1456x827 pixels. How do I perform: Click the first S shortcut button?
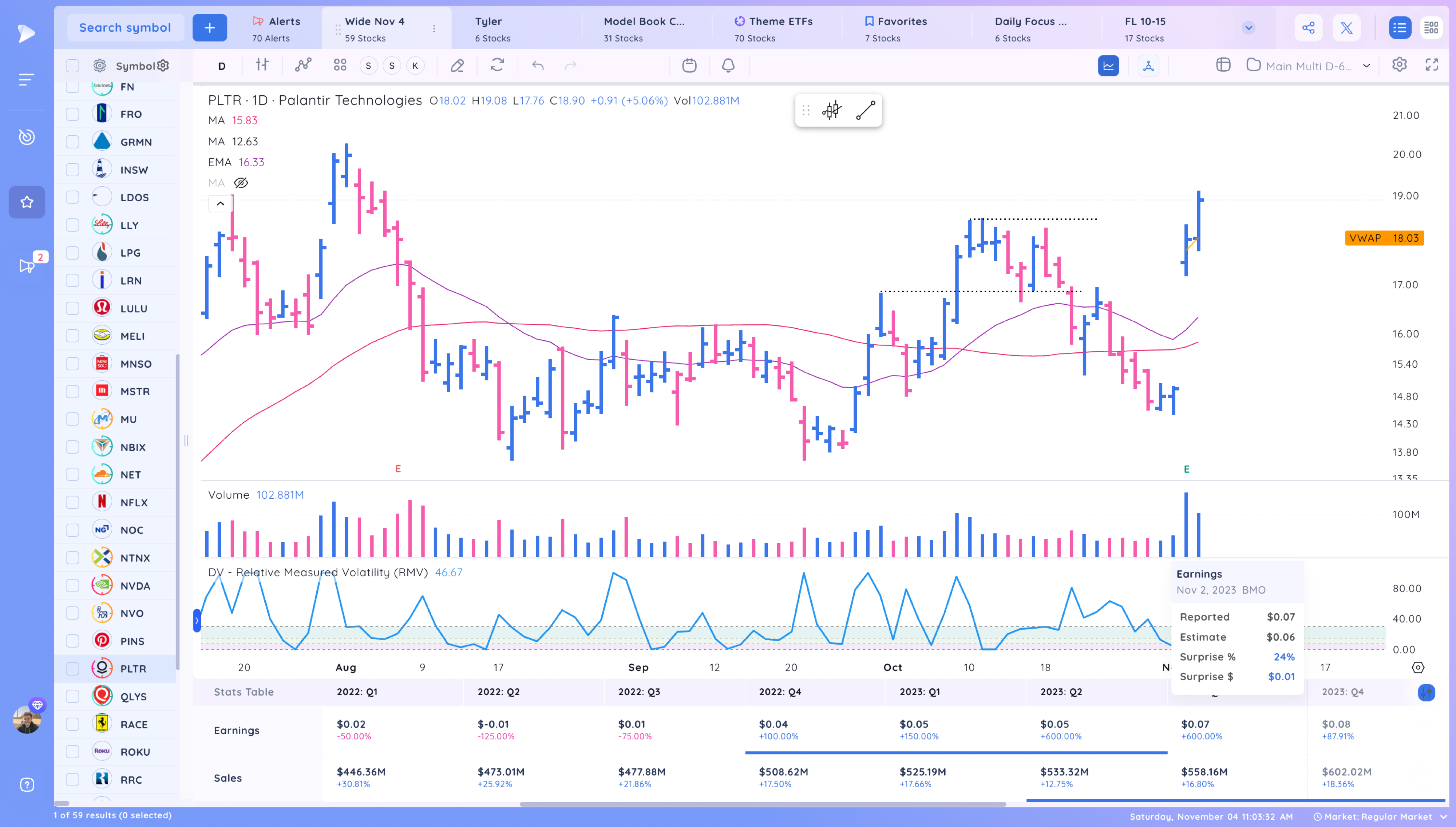(x=368, y=66)
